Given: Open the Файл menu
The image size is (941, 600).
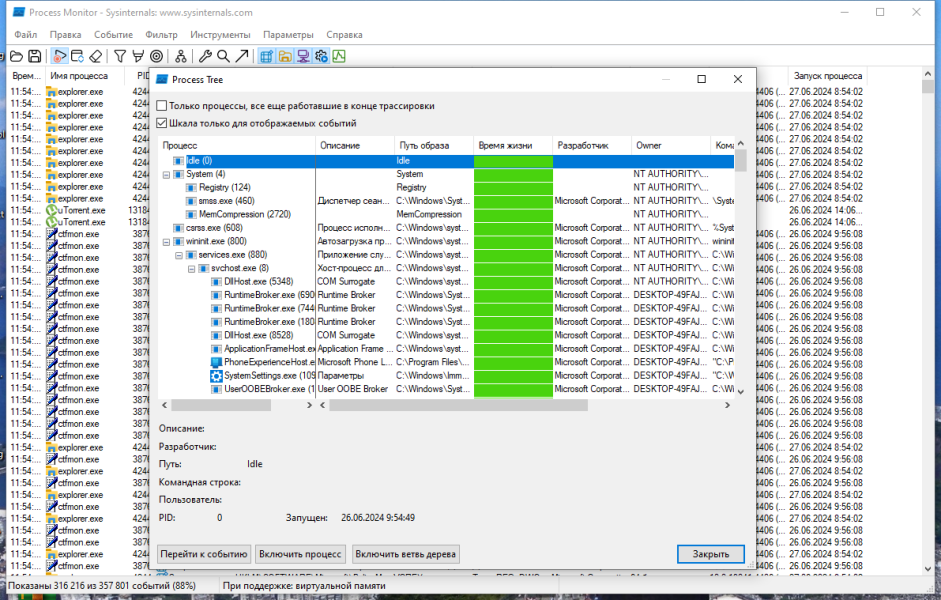Looking at the screenshot, I should tap(26, 35).
